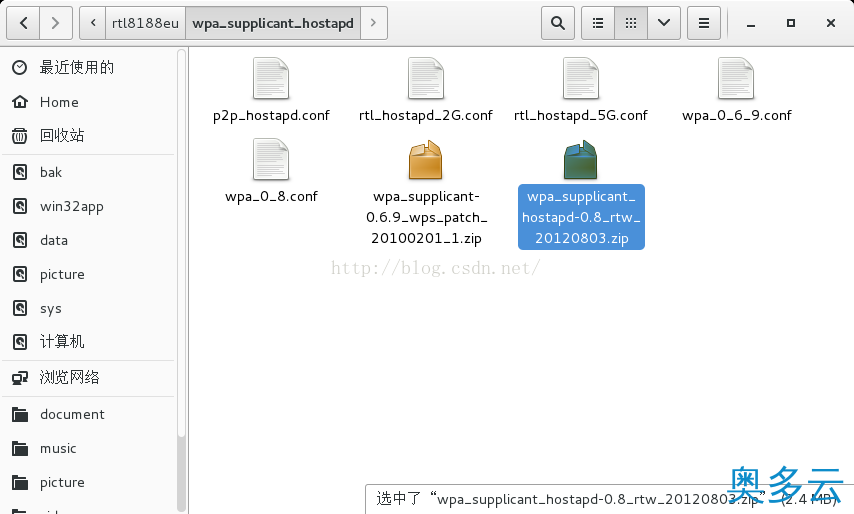Screen dimensions: 854x514
Task: Select the rtl_hostapd_5G.conf file icon
Action: 581,78
